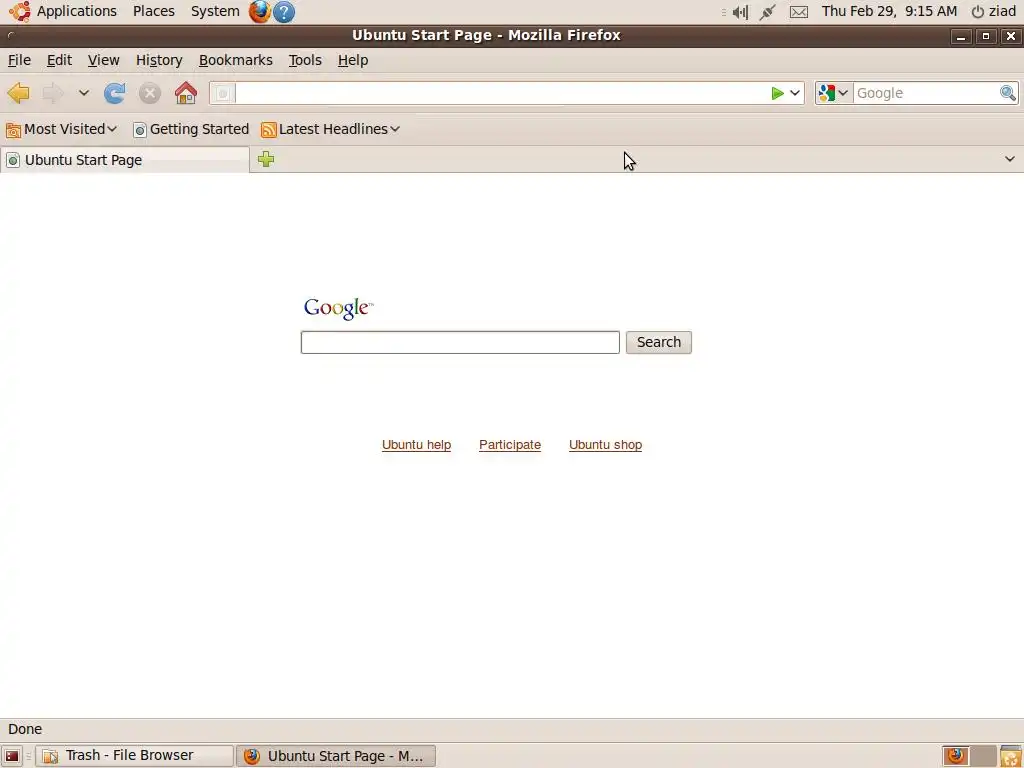Follow the Ubuntu shop link
1024x768 pixels.
(x=605, y=445)
